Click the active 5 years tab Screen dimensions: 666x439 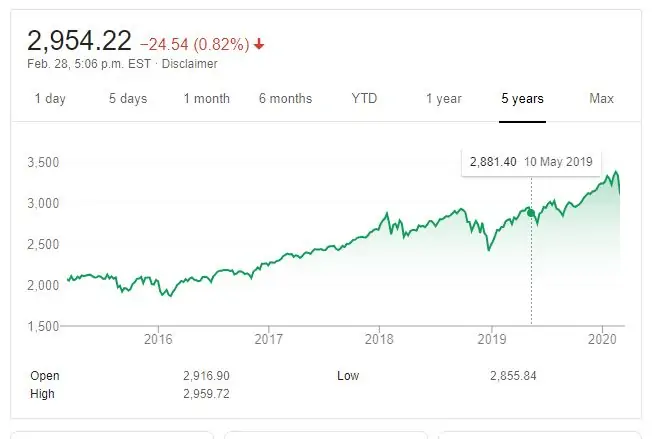pos(522,98)
